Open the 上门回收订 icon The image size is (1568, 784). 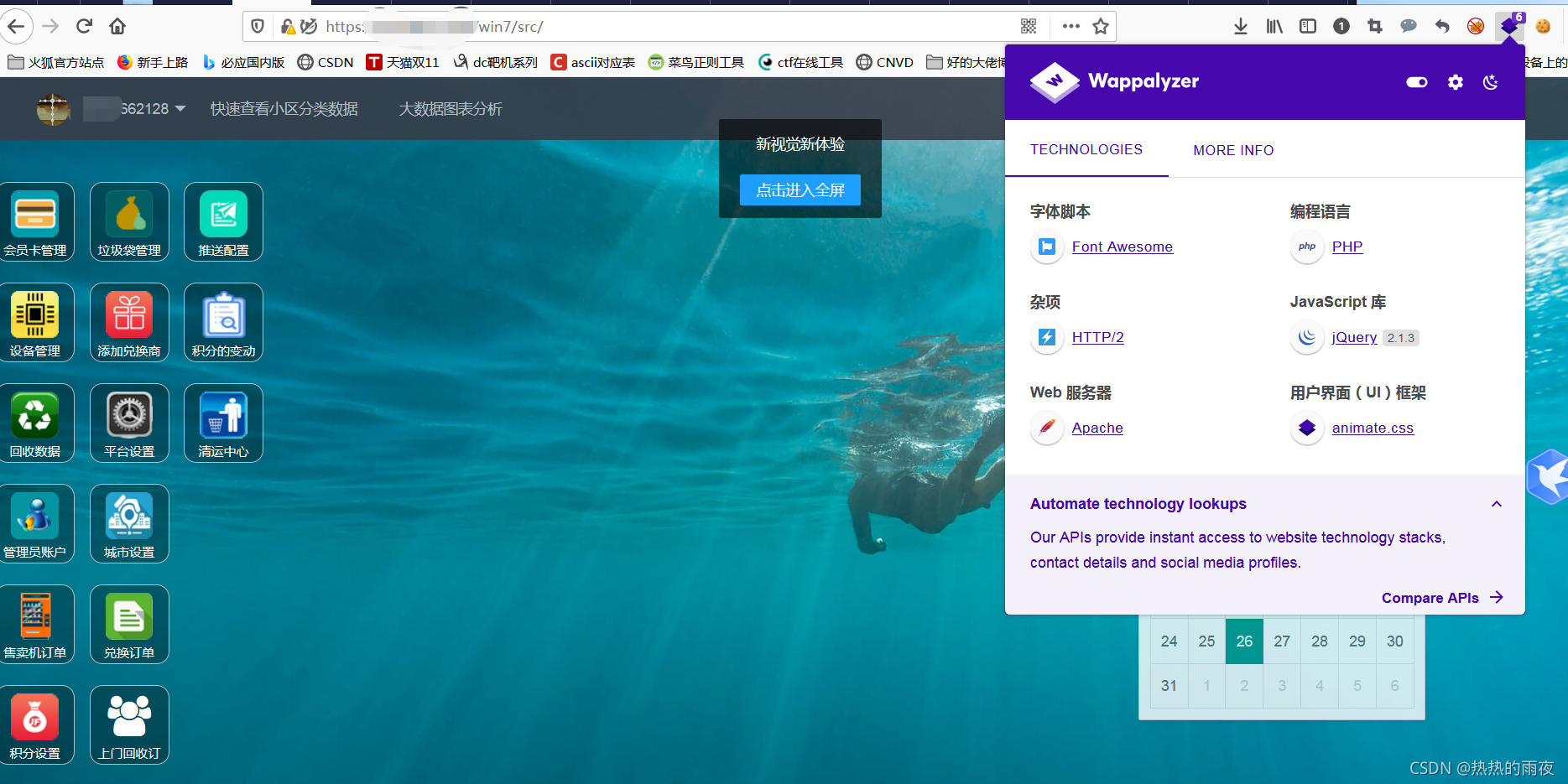[x=129, y=725]
